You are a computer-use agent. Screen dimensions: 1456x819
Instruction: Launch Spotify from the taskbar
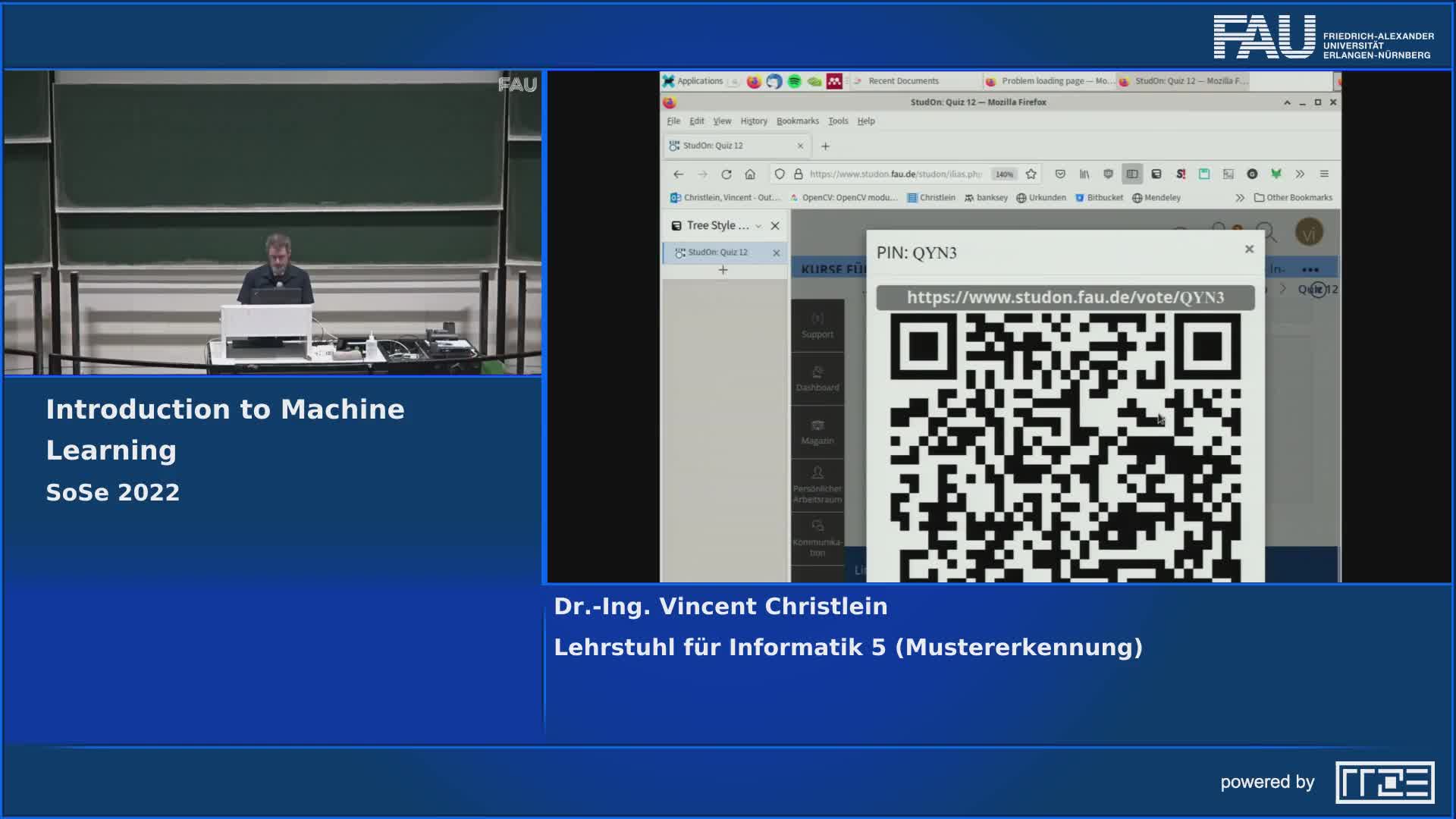pos(793,80)
